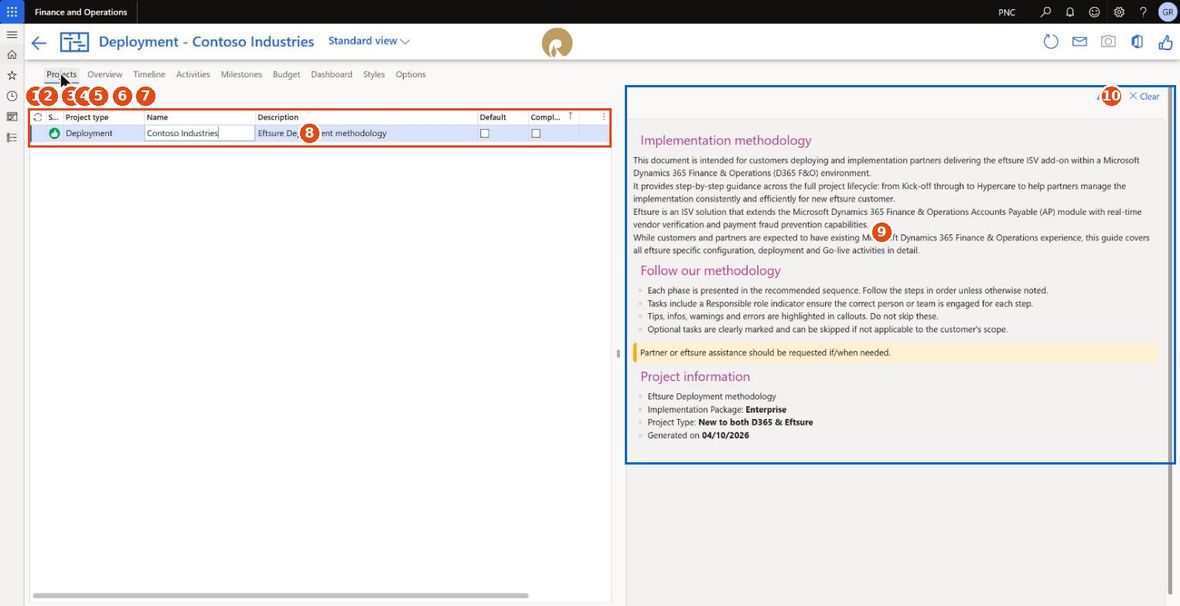The width and height of the screenshot is (1180, 606).
Task: Open the Standard view dropdown
Action: 369,41
